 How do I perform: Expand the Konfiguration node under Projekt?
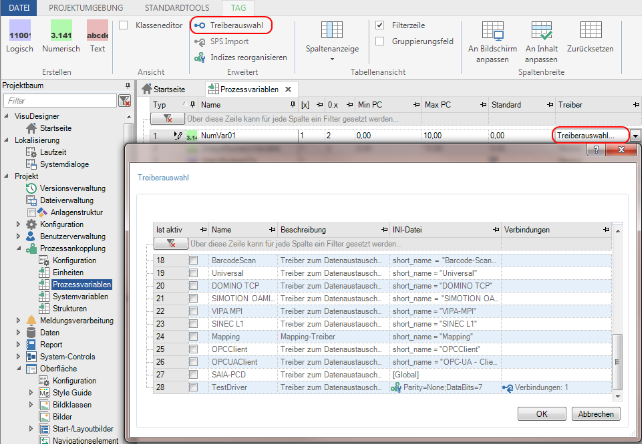[18, 224]
